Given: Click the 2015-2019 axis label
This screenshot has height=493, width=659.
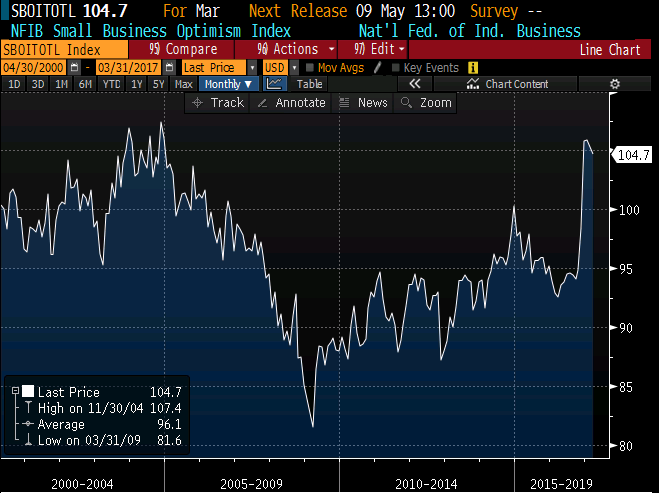Looking at the screenshot, I should (x=561, y=484).
